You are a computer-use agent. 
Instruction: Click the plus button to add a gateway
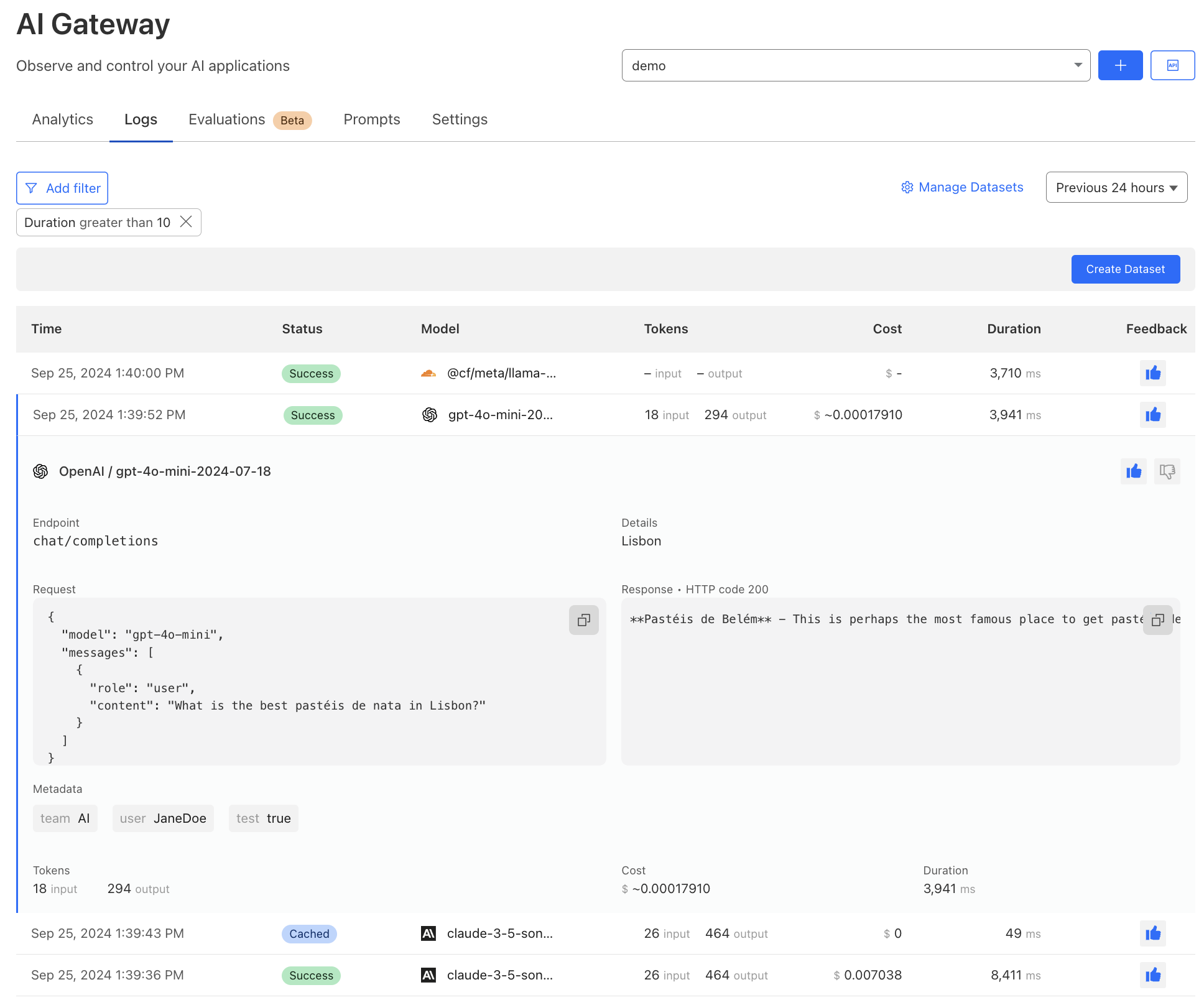1119,65
